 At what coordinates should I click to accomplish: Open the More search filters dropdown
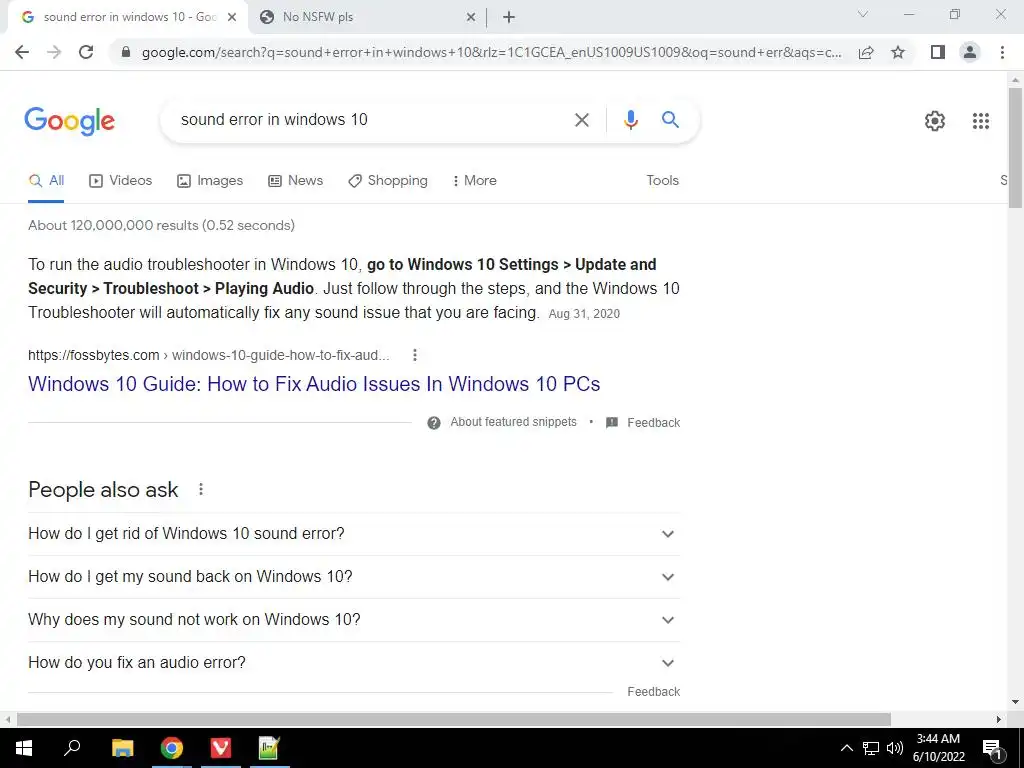click(x=474, y=181)
